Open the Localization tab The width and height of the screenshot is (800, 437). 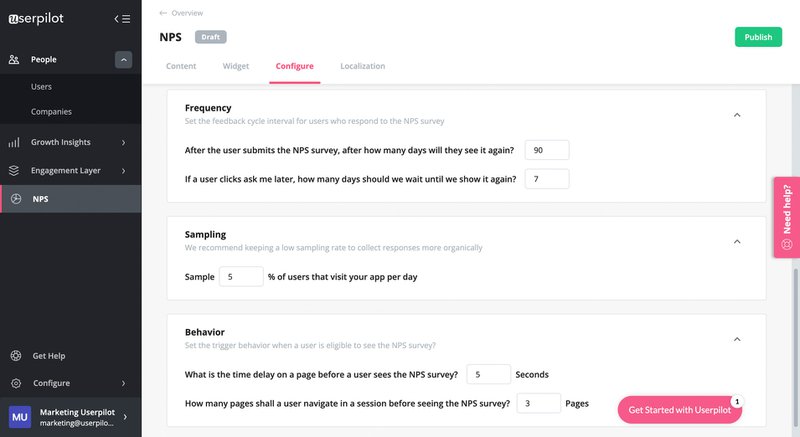pyautogui.click(x=362, y=66)
